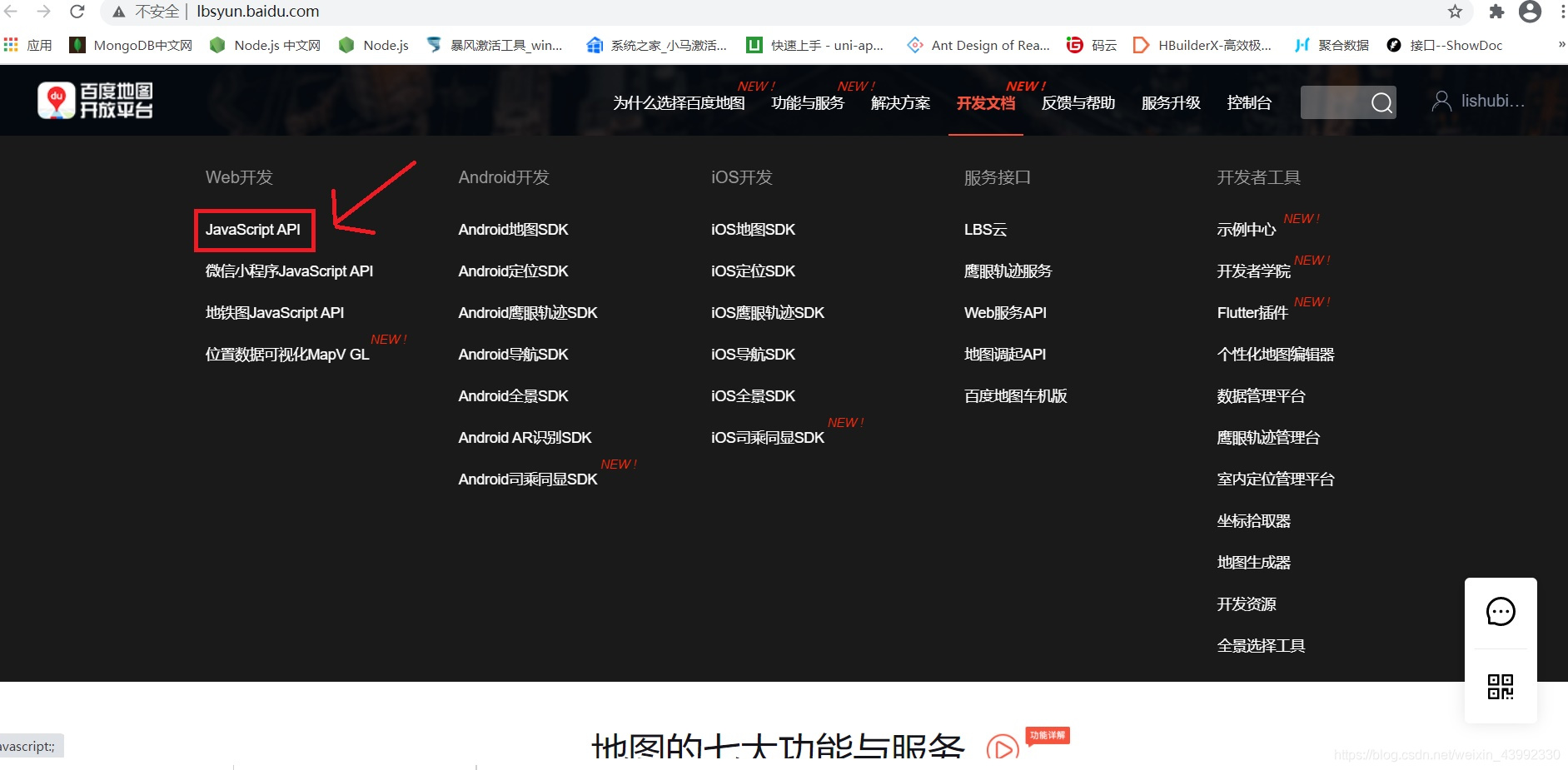Image resolution: width=1568 pixels, height=770 pixels.
Task: Open iOS司乘同显SDK link
Action: [768, 438]
